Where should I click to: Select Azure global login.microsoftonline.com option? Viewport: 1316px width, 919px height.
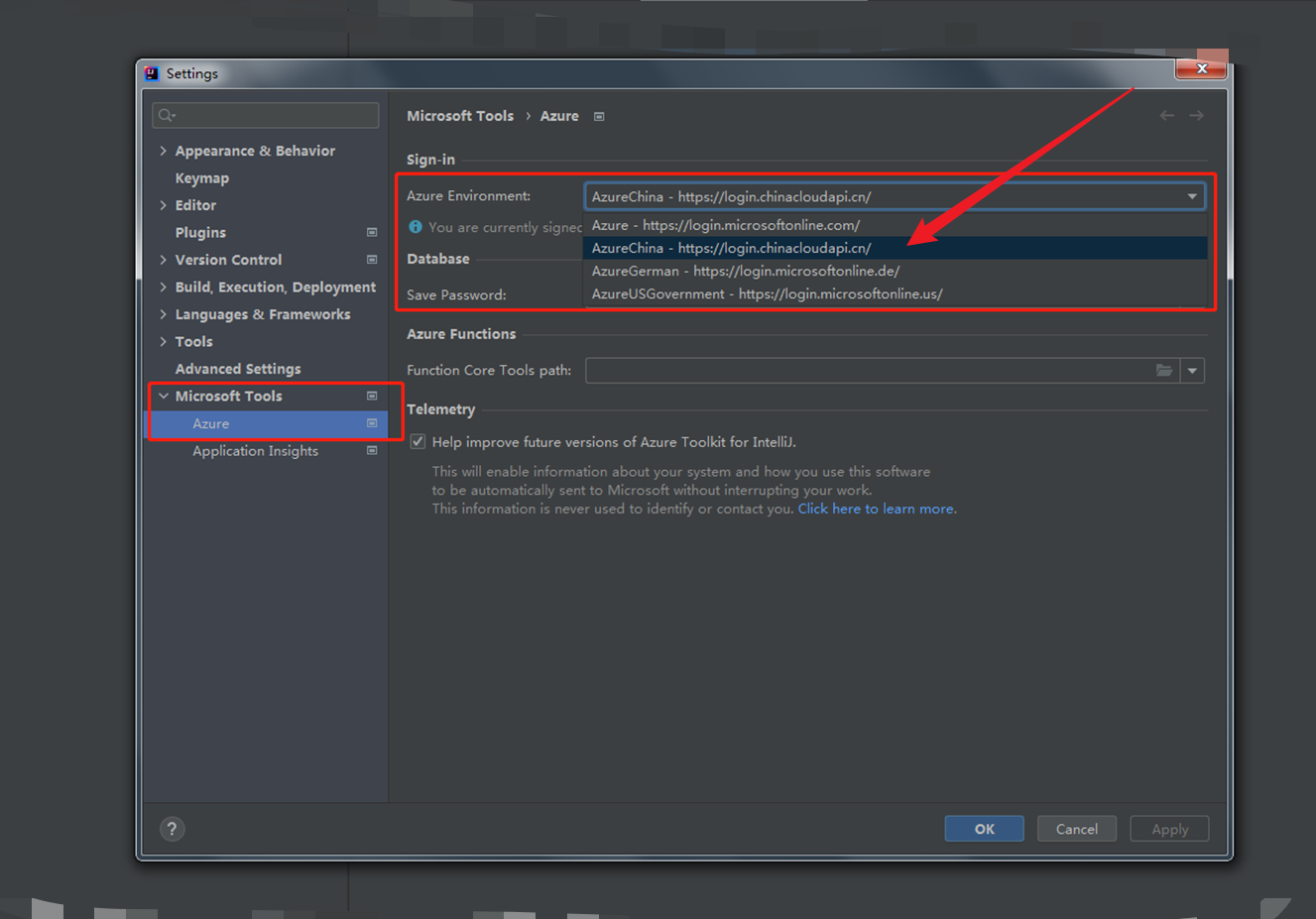(x=725, y=225)
